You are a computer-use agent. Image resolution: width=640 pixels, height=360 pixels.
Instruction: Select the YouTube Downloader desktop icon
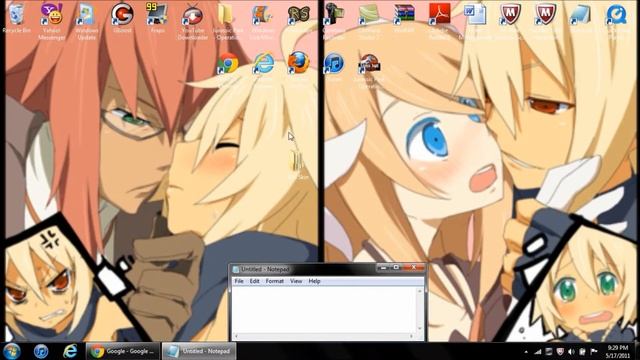pos(193,21)
